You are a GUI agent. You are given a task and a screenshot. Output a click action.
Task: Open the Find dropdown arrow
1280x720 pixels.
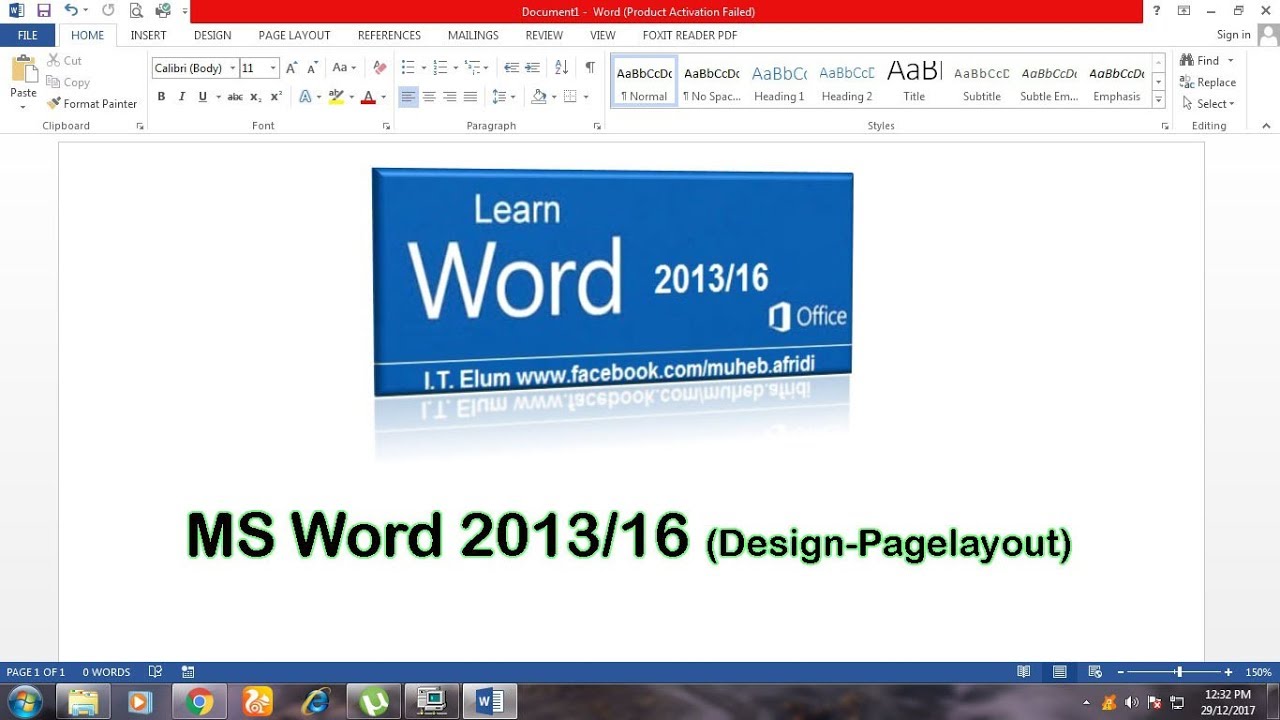(x=1231, y=61)
